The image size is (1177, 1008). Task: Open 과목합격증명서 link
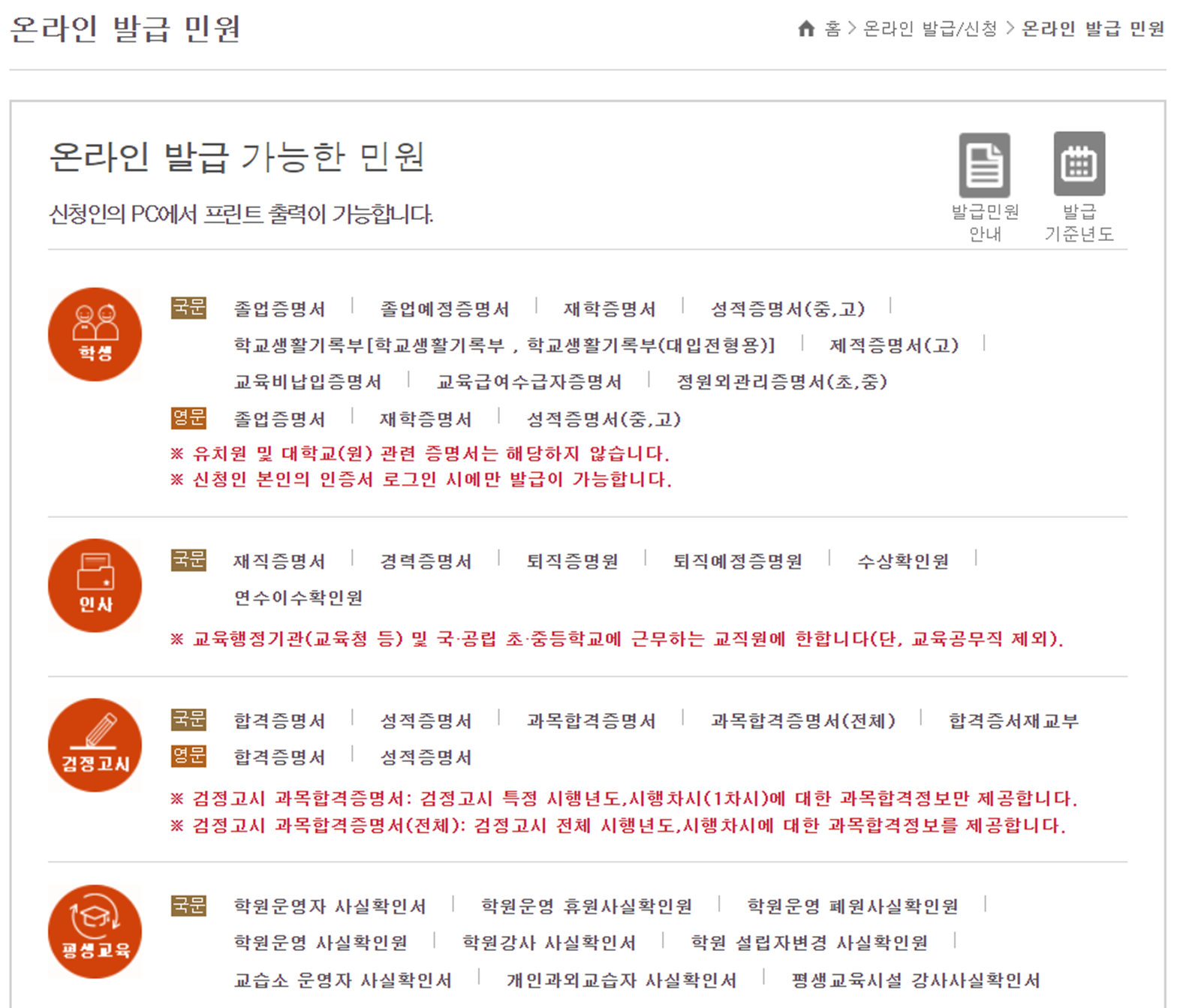(x=591, y=721)
